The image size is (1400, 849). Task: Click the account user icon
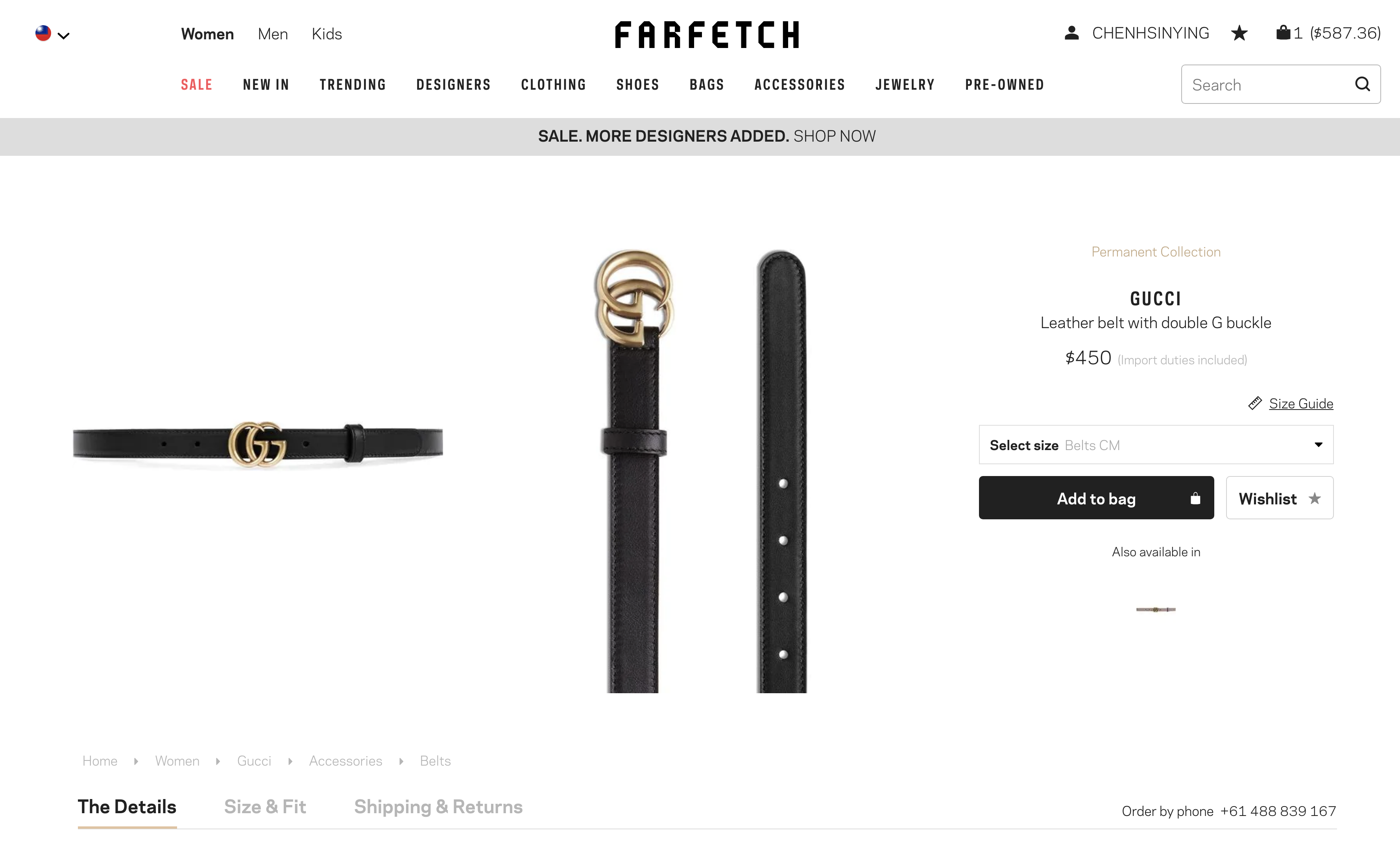click(1071, 33)
